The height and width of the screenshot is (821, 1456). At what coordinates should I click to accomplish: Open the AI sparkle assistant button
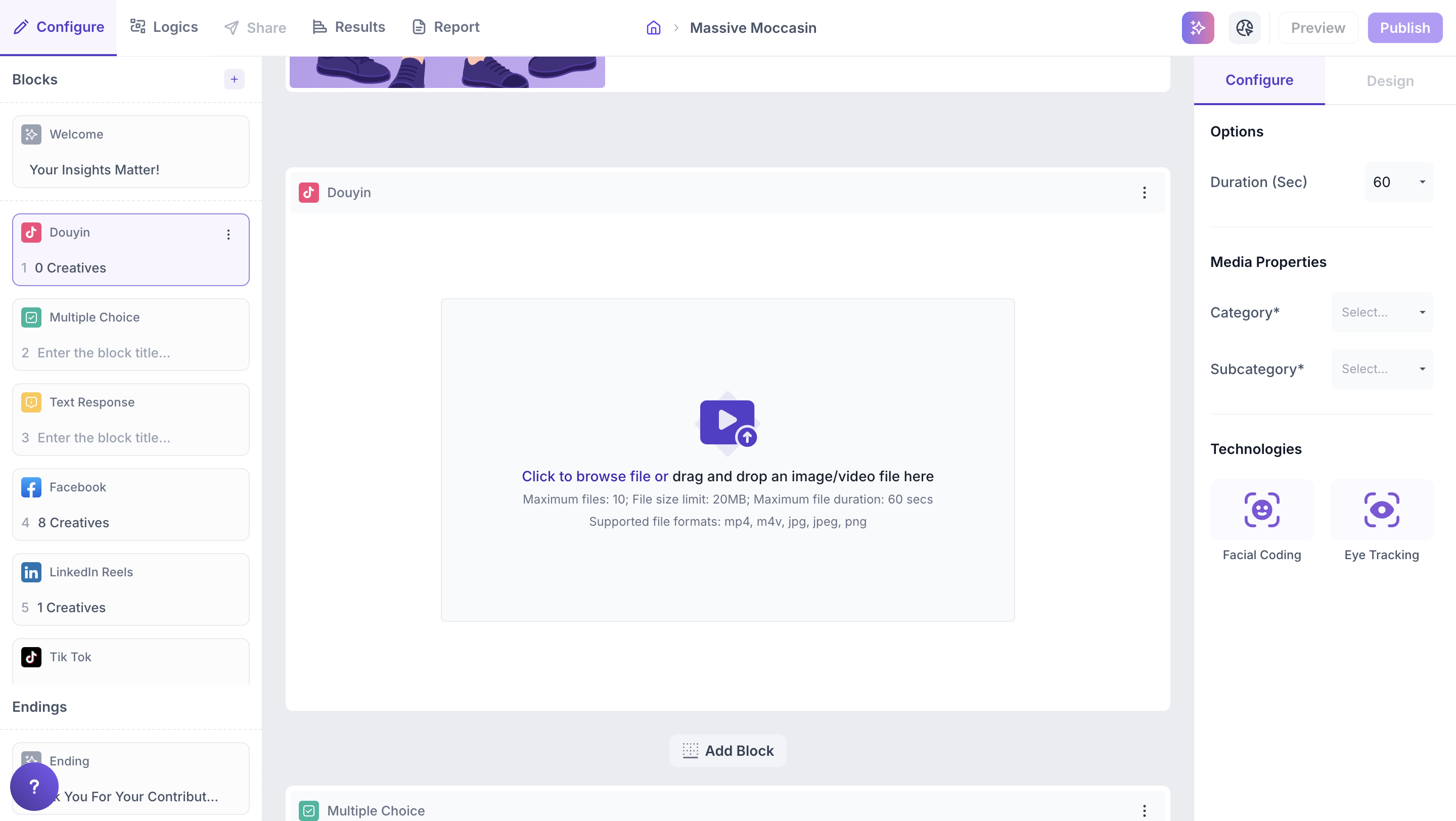click(1197, 28)
